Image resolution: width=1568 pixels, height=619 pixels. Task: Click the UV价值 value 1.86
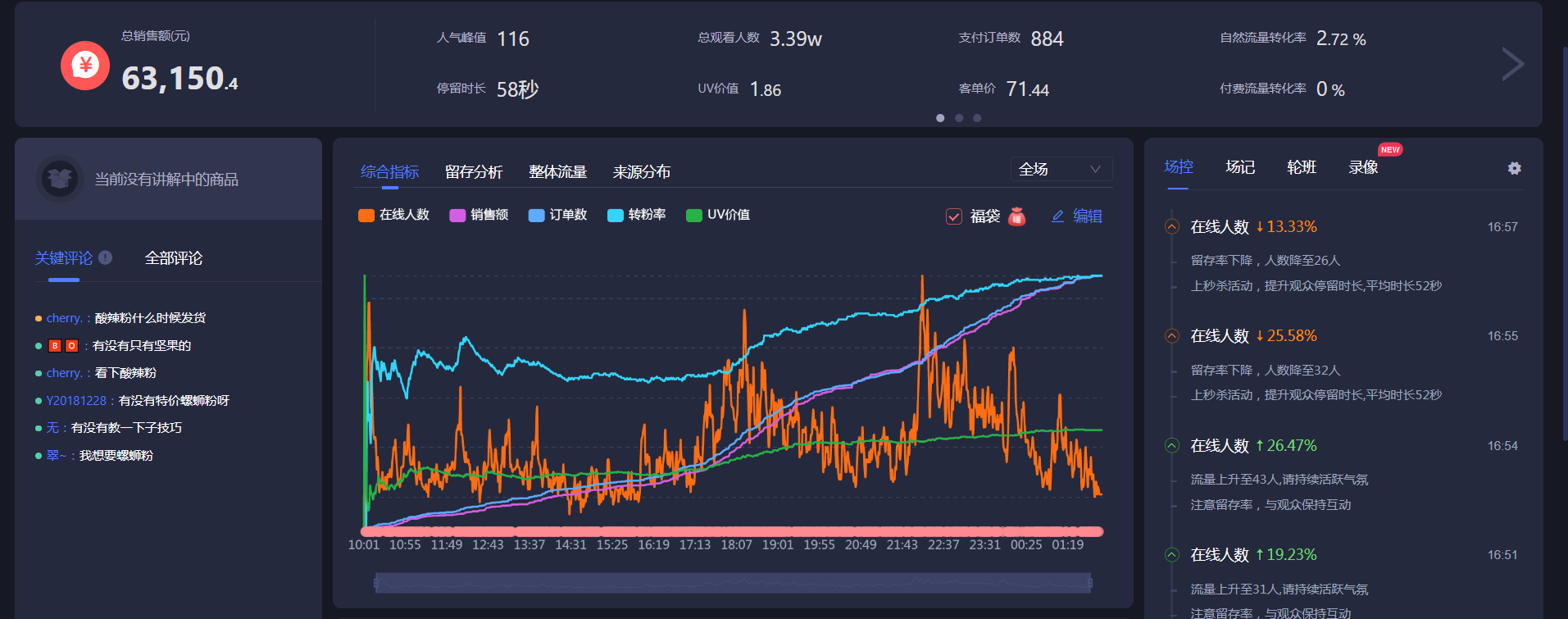coord(766,89)
